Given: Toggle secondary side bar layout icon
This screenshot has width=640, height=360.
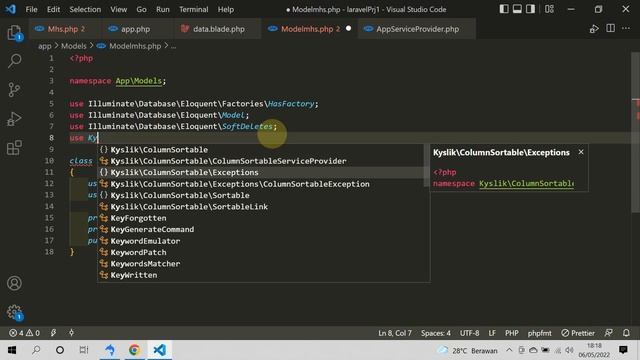Looking at the screenshot, I should point(530,9).
